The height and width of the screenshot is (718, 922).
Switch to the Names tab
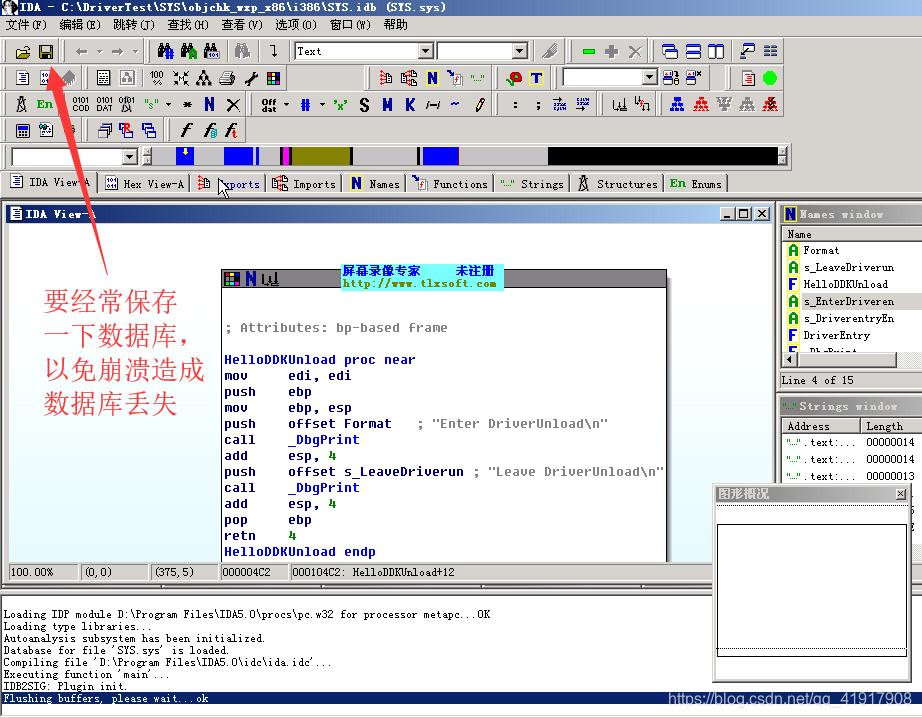[375, 184]
